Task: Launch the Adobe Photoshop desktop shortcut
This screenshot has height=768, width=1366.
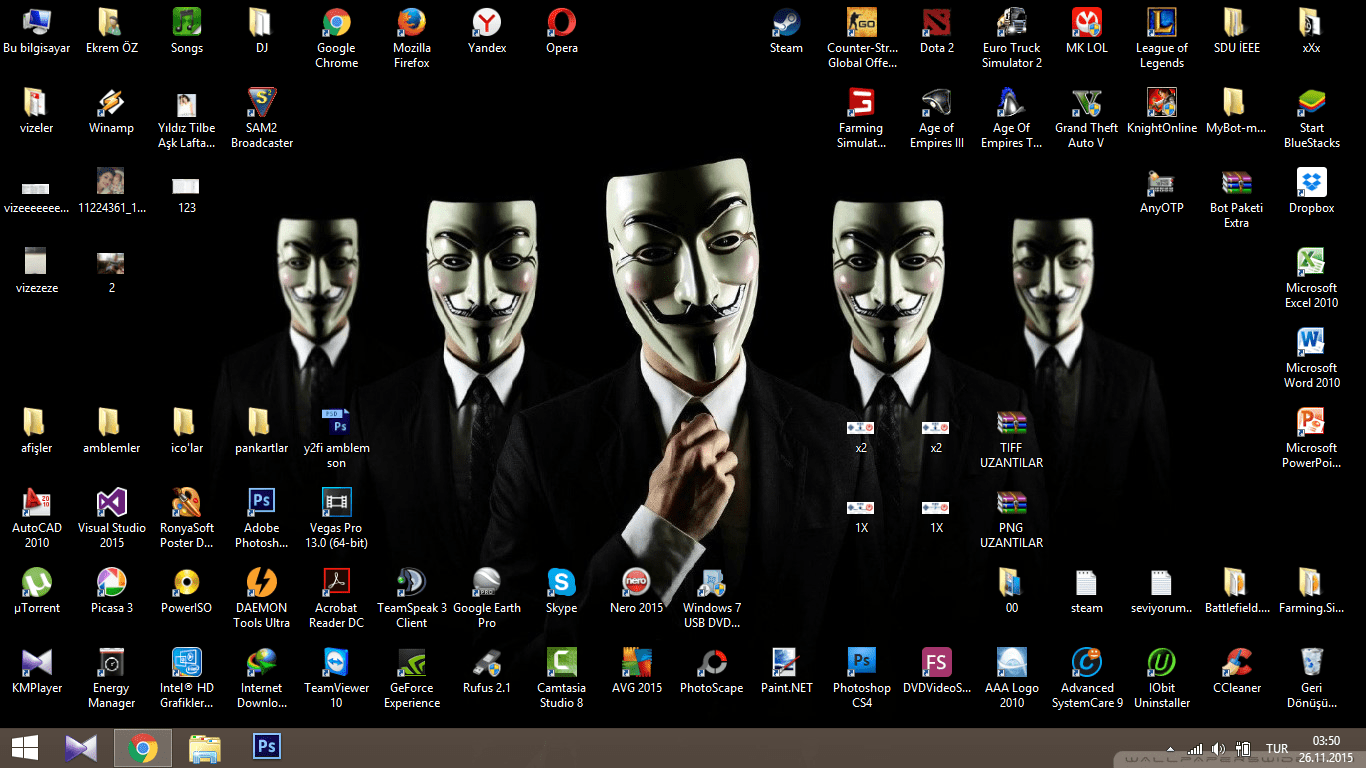Action: [x=262, y=518]
